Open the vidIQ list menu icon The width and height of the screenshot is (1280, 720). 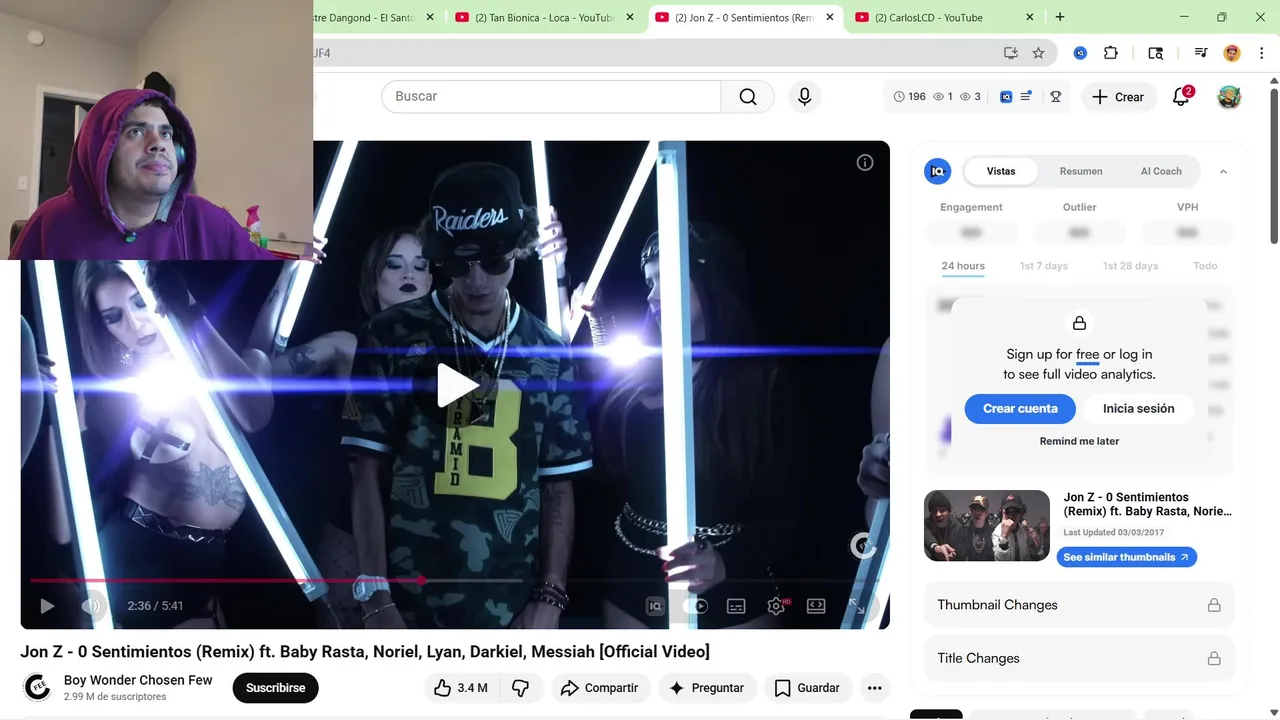coord(1026,97)
